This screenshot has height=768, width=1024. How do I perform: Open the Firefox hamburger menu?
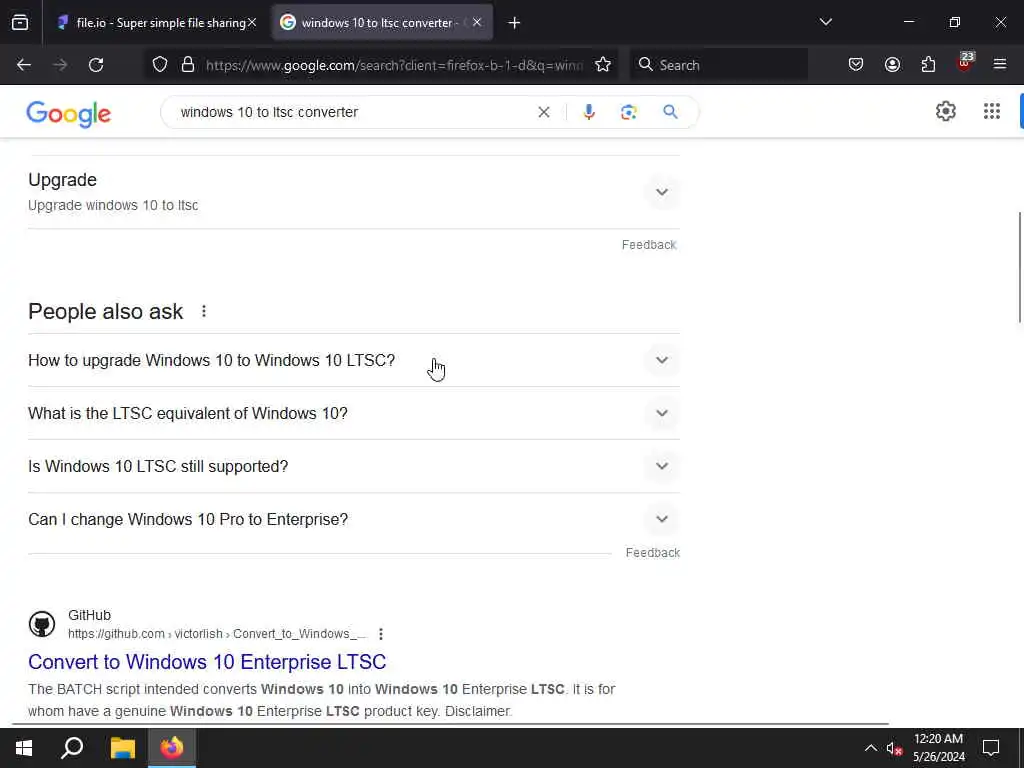(1000, 64)
